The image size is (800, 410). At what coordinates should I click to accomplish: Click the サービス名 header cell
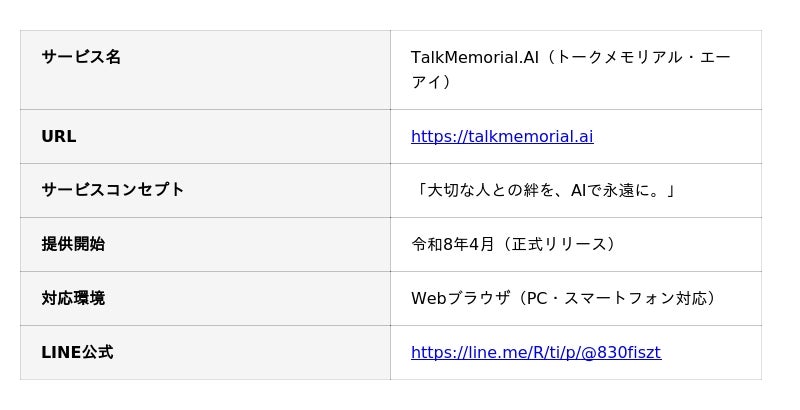click(x=81, y=57)
